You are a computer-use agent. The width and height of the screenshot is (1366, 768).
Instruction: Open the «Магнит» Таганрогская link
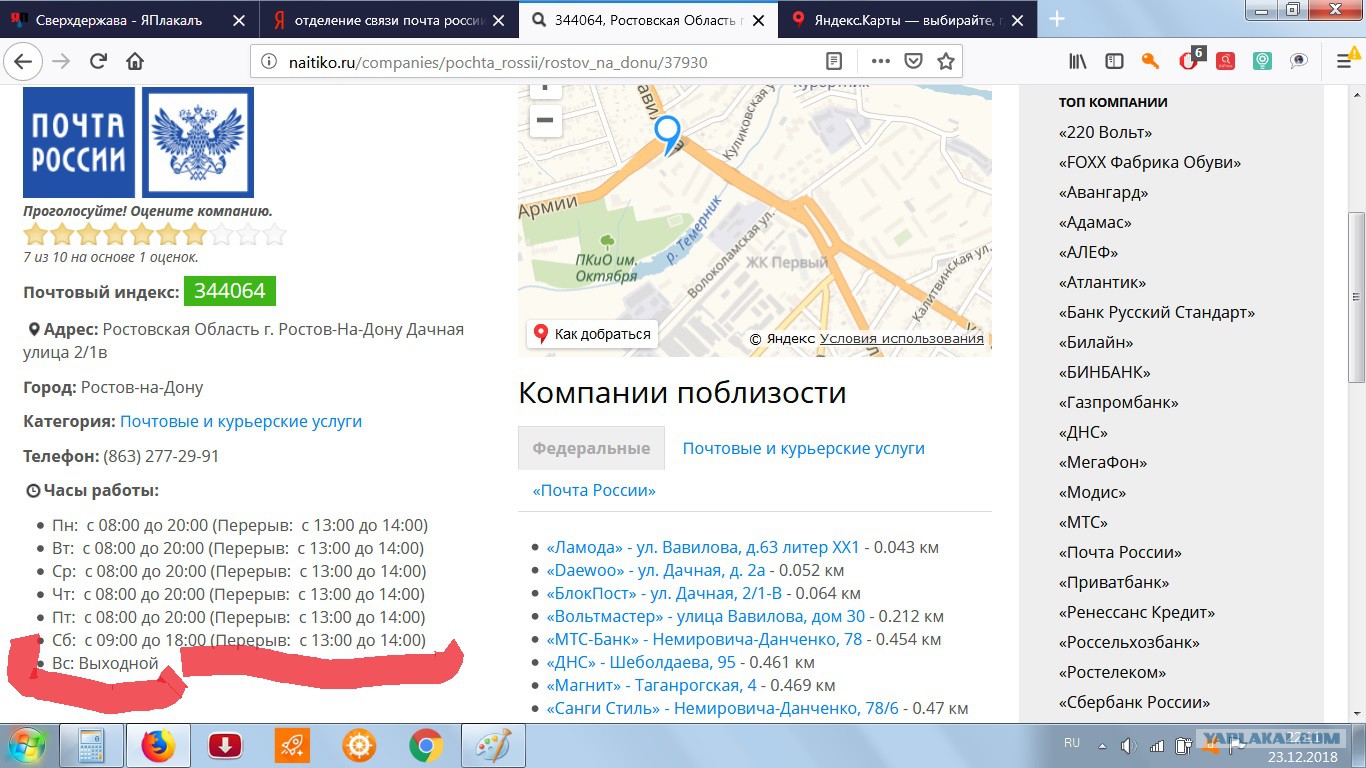(x=651, y=685)
